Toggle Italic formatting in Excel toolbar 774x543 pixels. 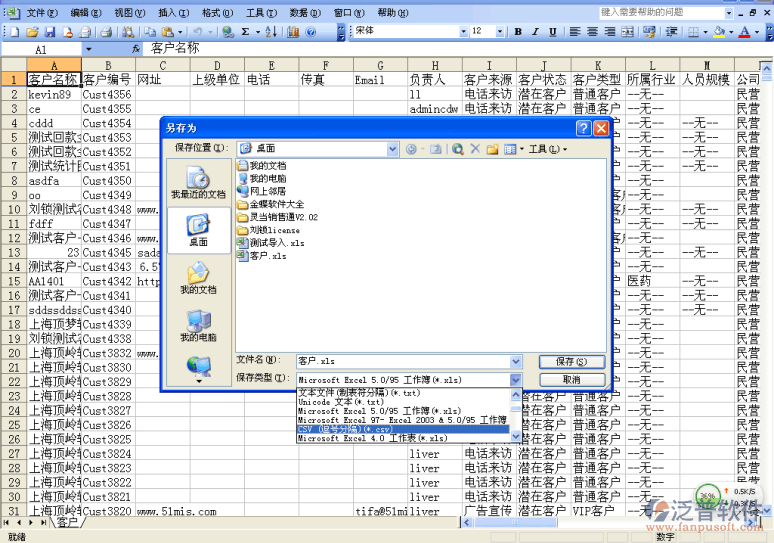537,32
